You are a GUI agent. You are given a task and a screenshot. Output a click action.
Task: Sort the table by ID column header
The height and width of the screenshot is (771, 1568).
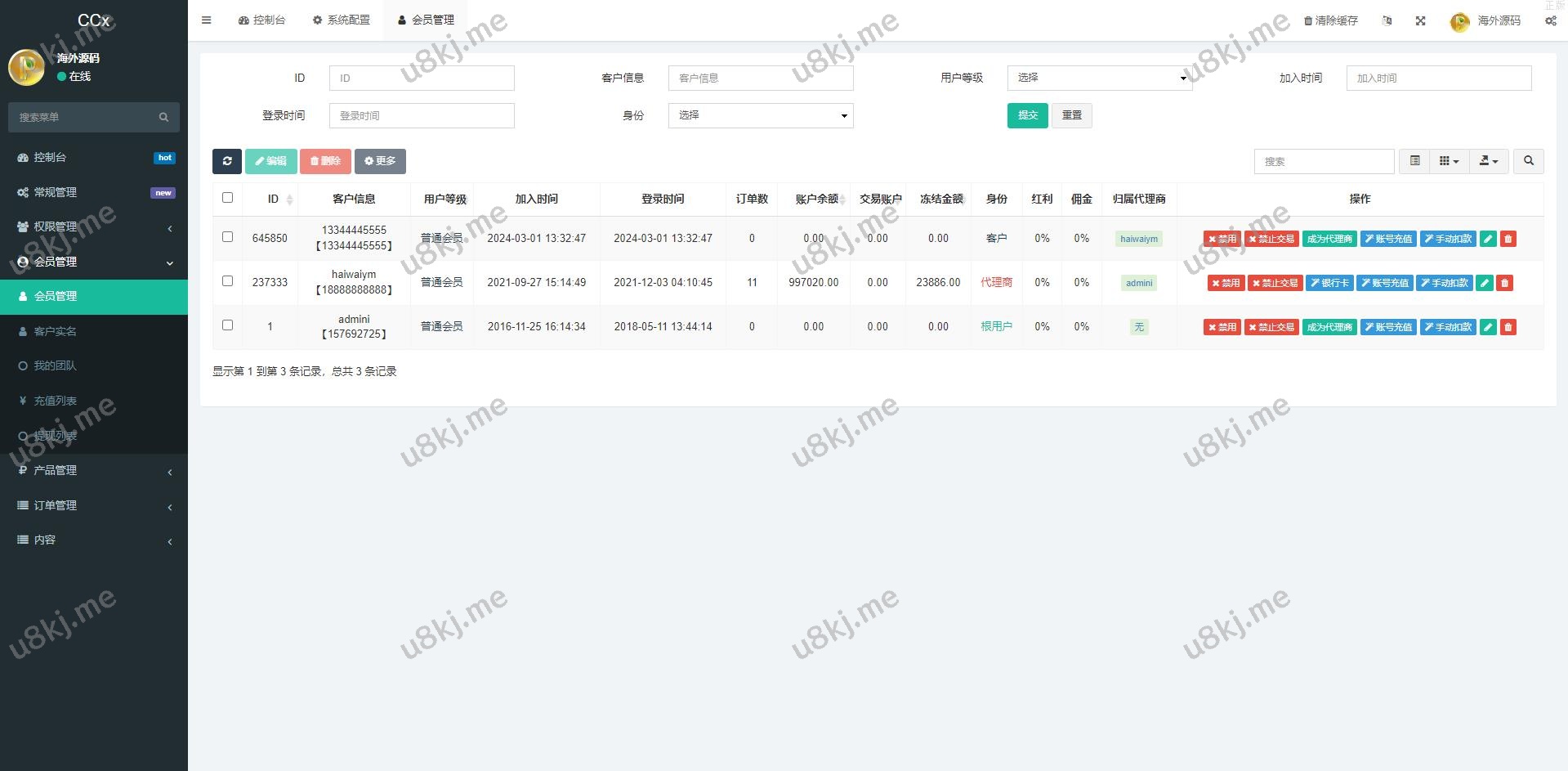click(273, 199)
